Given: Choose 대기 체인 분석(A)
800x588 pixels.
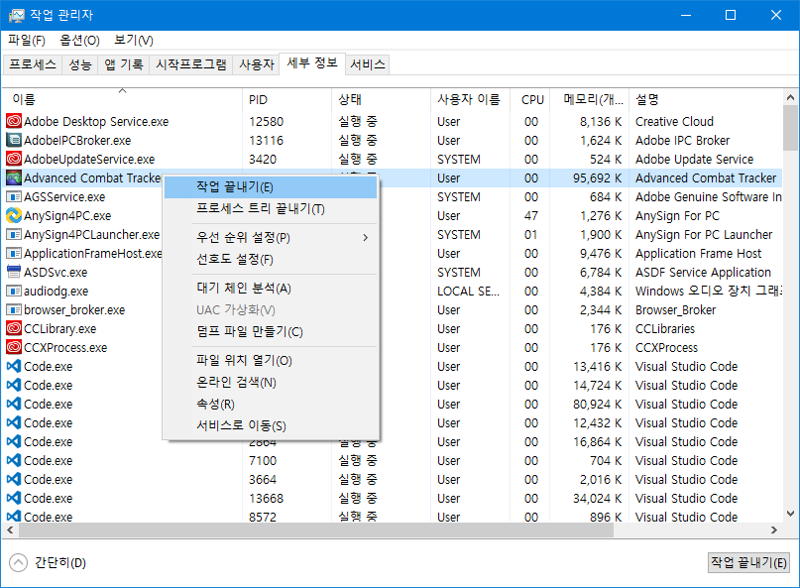Looking at the screenshot, I should (271, 288).
